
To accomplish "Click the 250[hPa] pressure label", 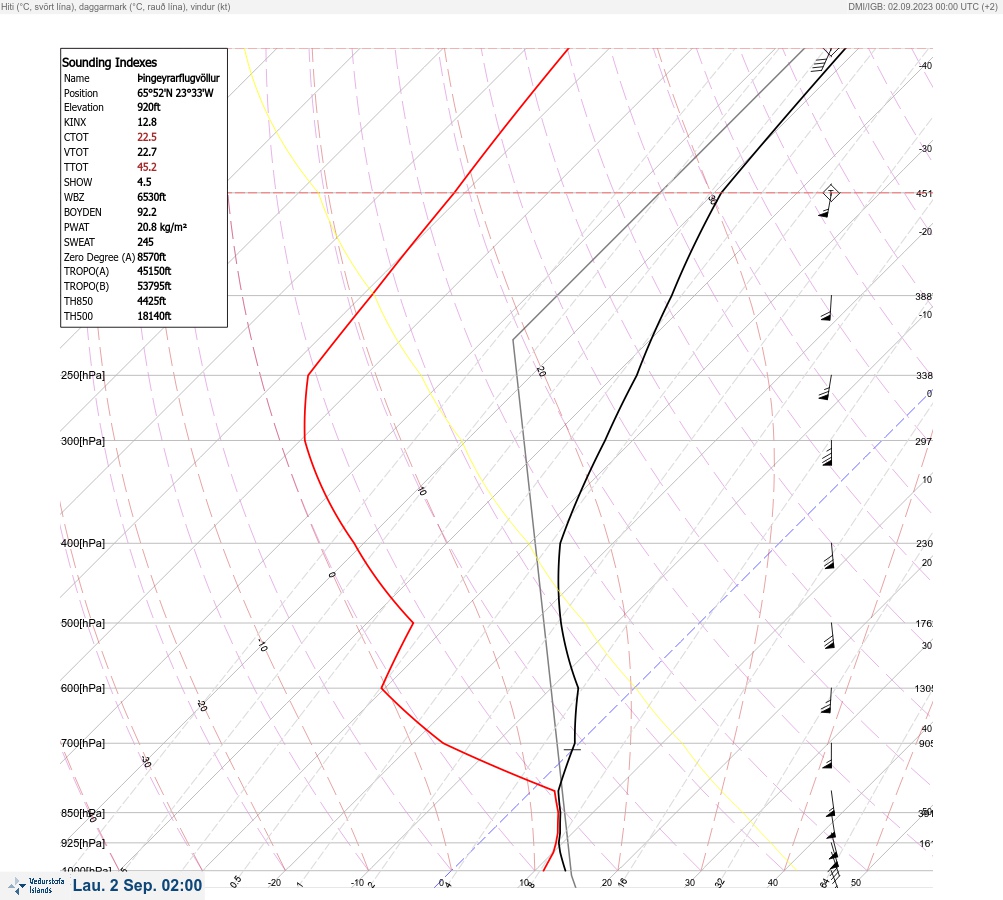I will (83, 375).
